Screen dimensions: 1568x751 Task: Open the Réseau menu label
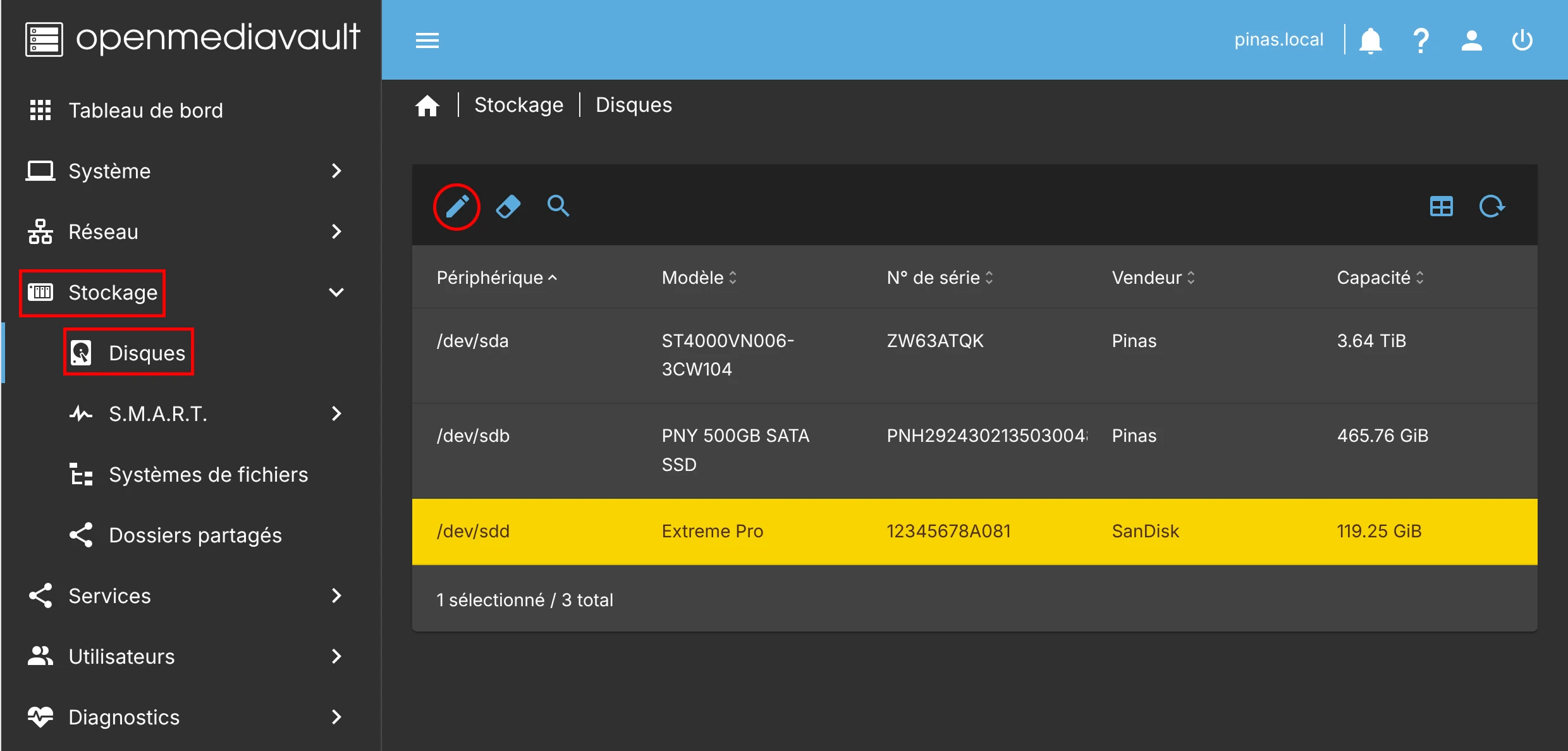[x=103, y=232]
